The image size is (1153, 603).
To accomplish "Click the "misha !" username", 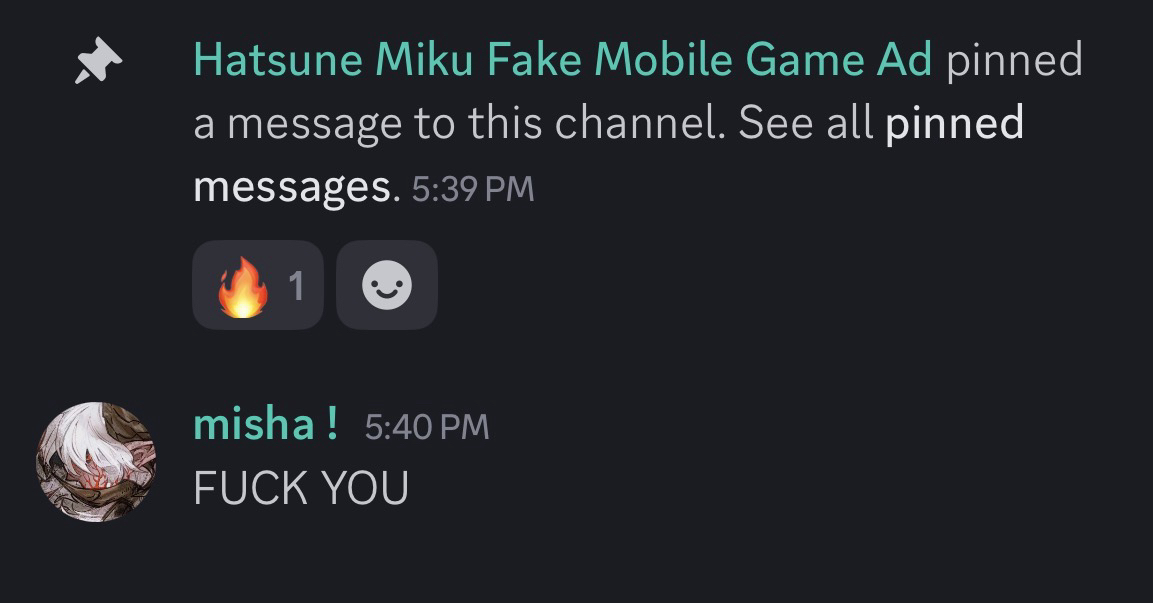I will pyautogui.click(x=265, y=425).
